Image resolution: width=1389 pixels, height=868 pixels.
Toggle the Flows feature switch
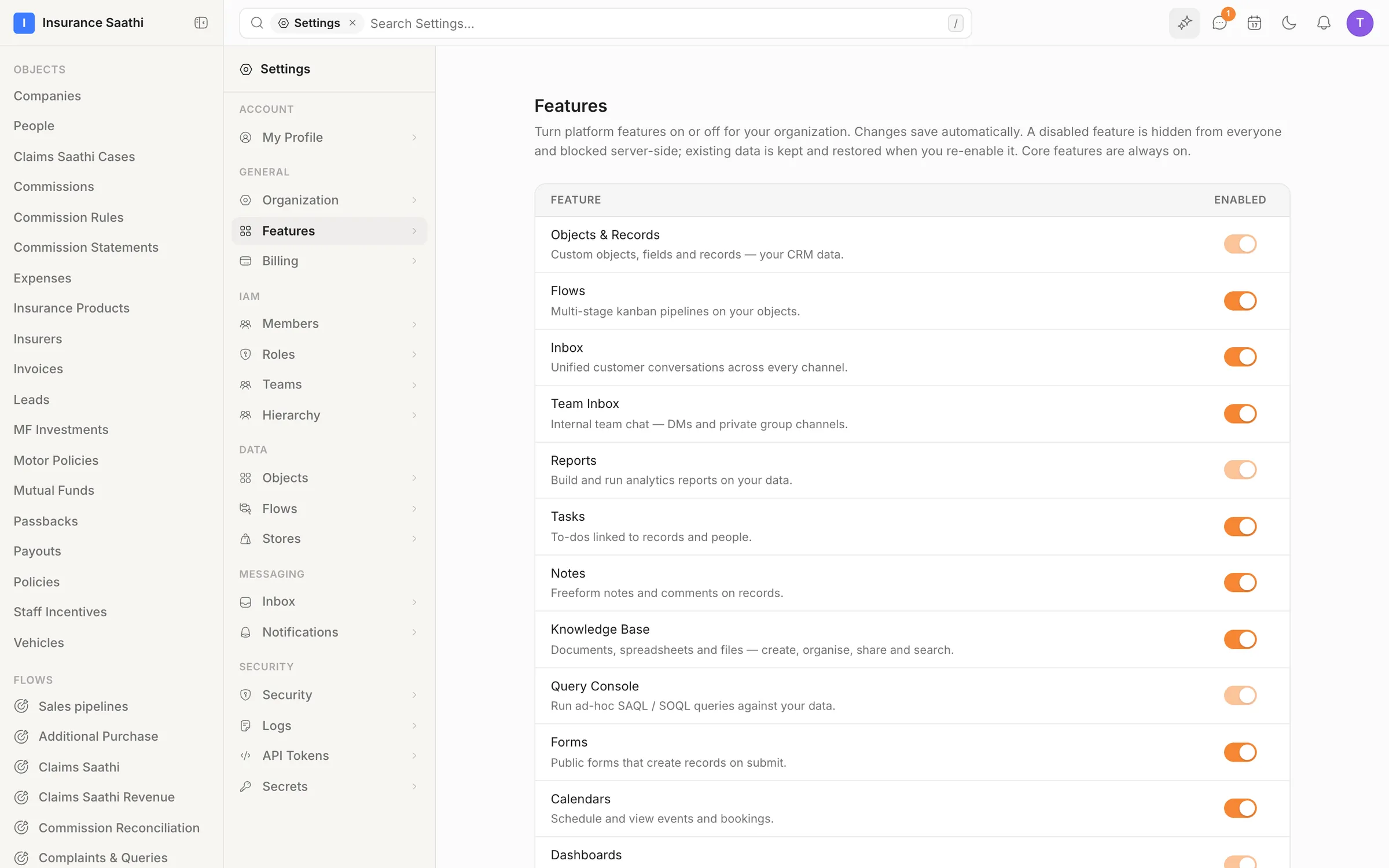pos(1240,301)
